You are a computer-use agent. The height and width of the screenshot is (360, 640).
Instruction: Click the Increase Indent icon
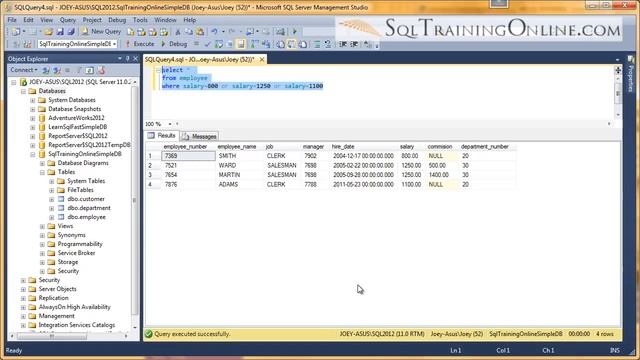(x=354, y=44)
